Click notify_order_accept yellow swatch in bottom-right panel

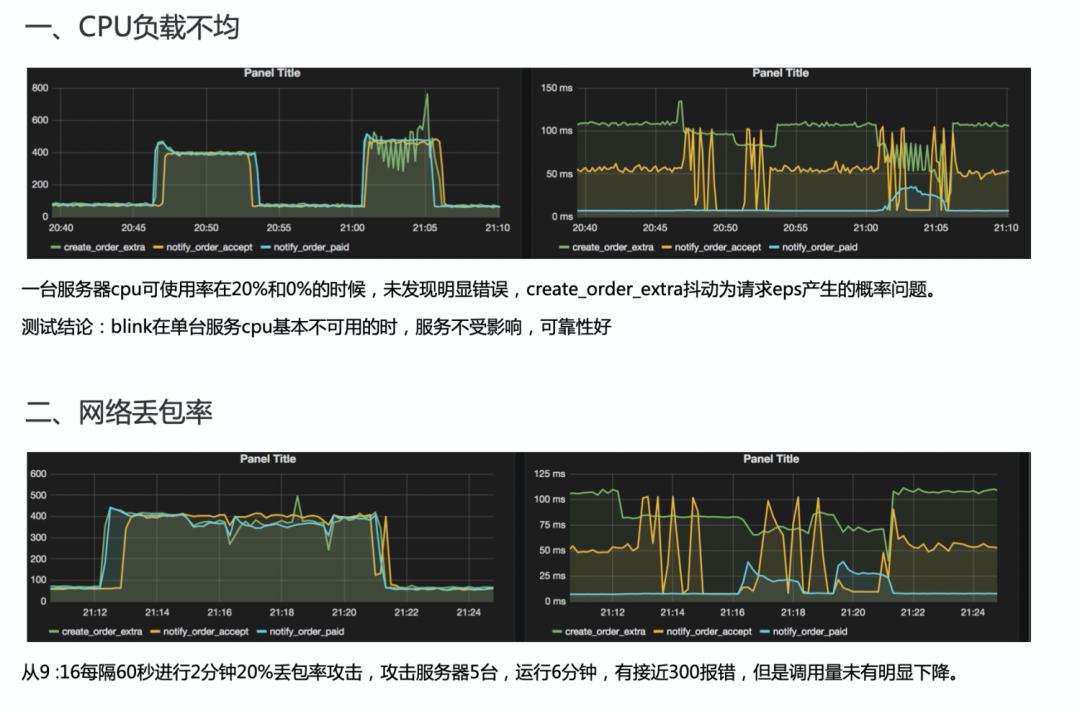point(658,632)
